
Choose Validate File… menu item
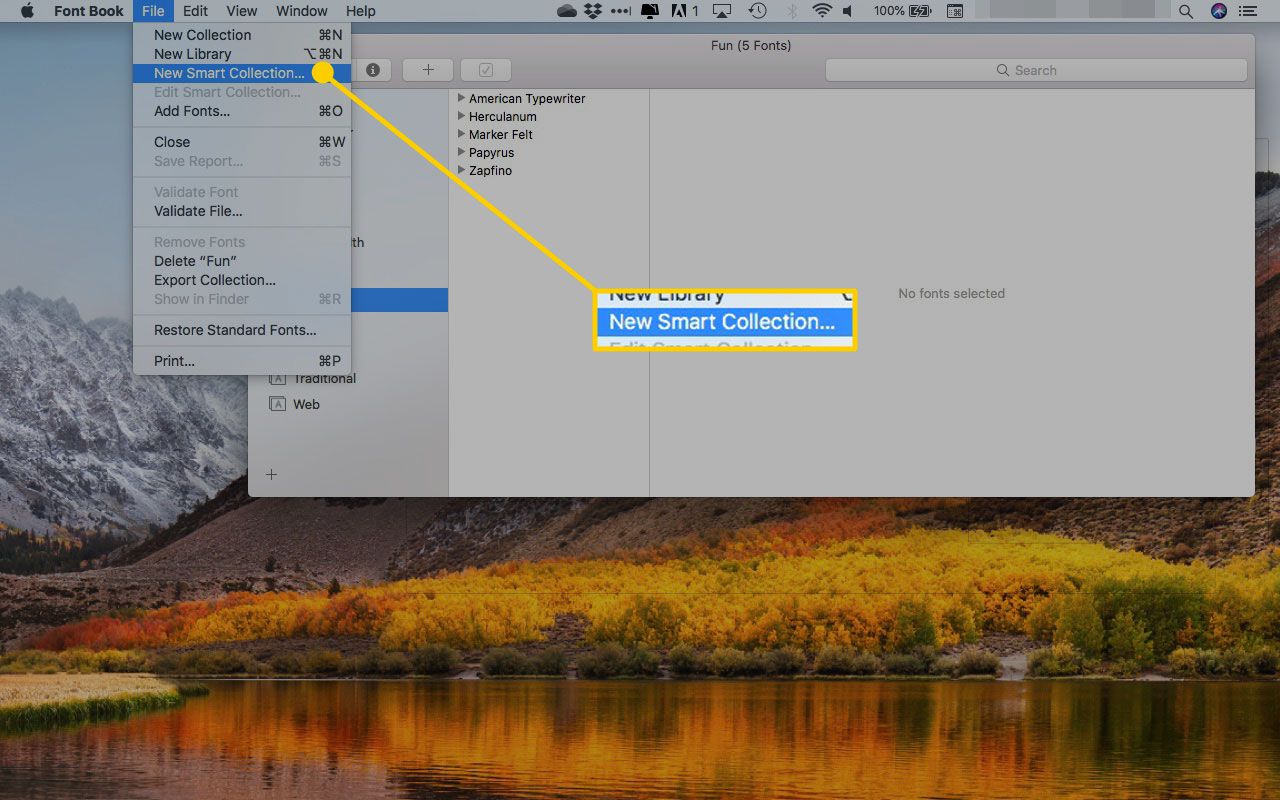tap(242, 211)
